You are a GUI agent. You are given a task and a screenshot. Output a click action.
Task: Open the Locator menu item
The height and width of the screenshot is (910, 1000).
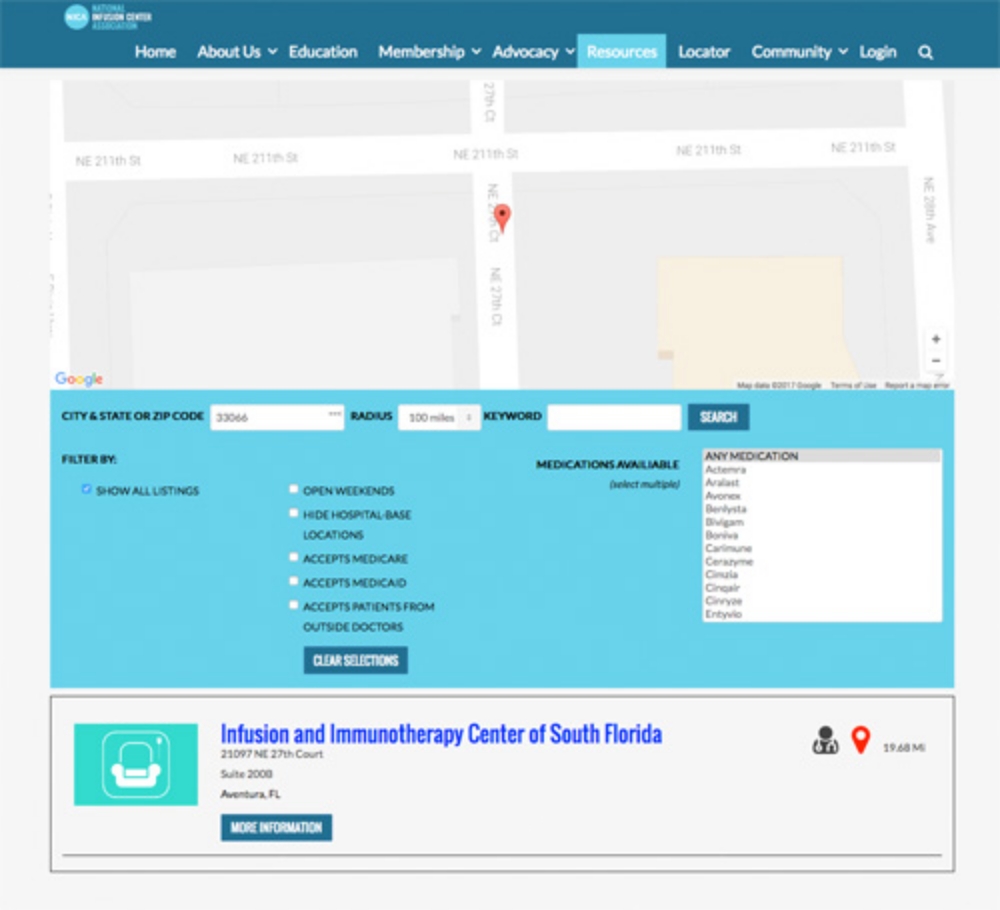[x=704, y=52]
